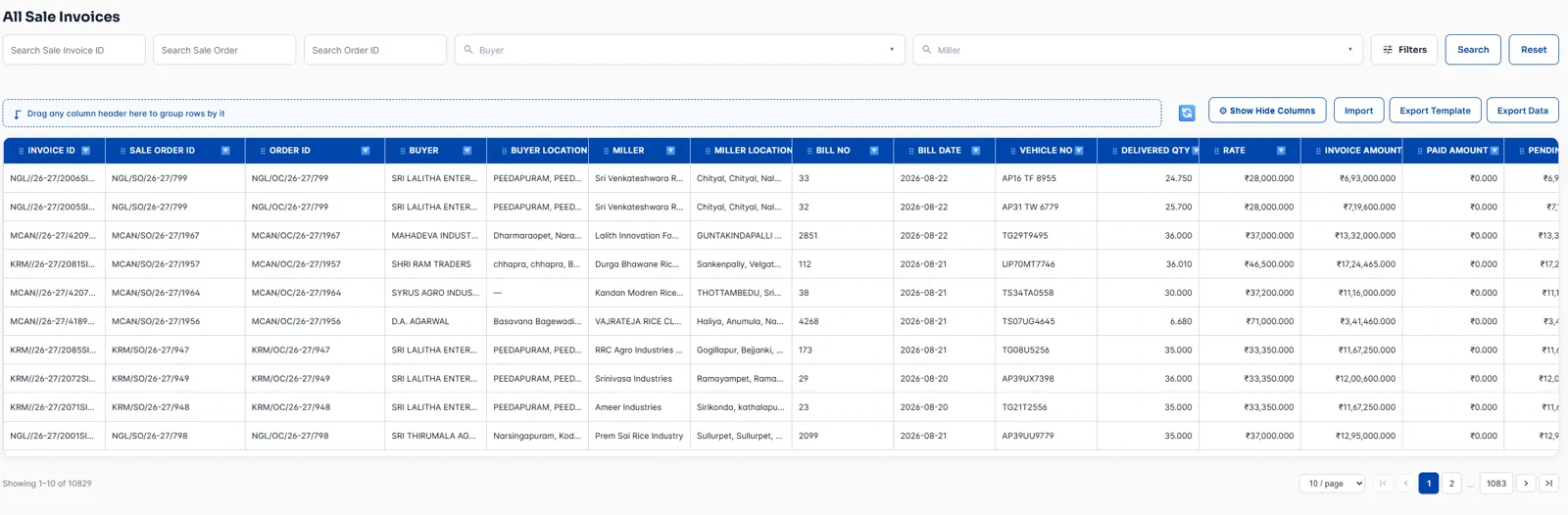Click bill number 4268 cell

pyautogui.click(x=843, y=321)
